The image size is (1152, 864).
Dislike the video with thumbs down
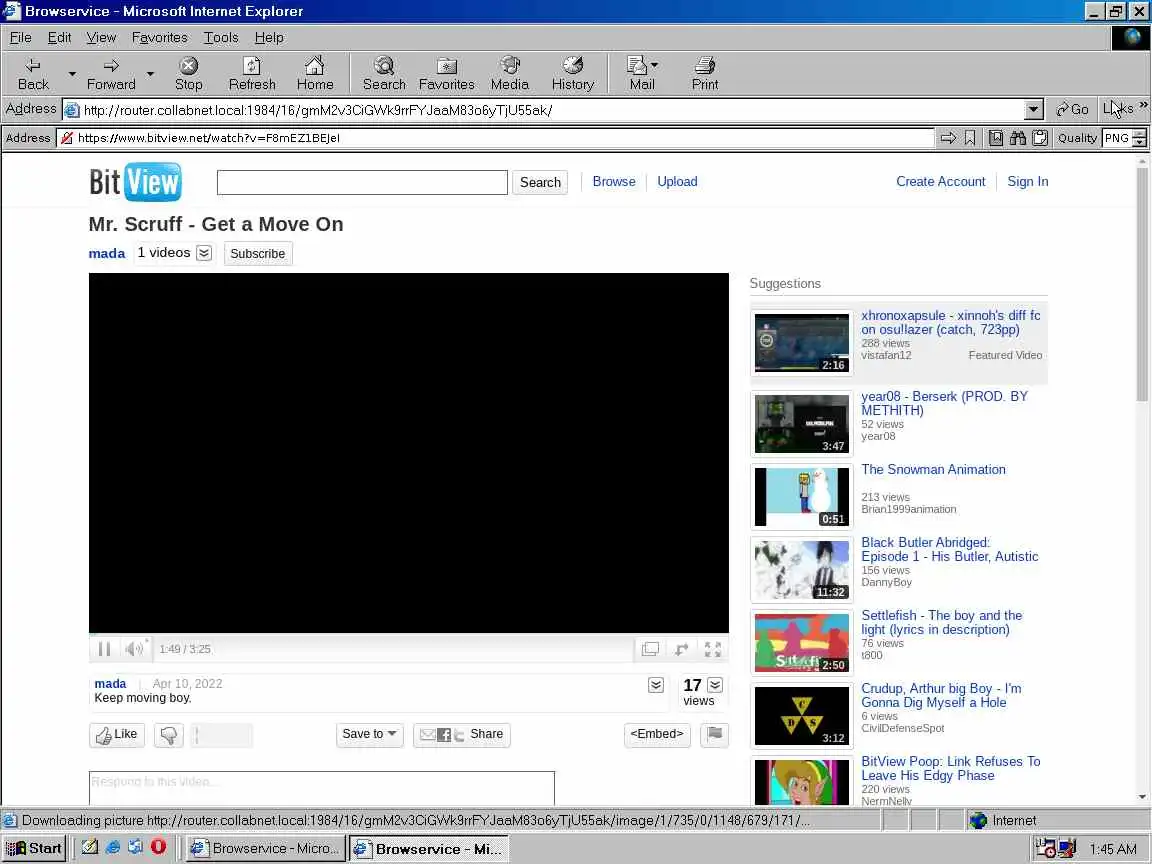pos(169,735)
